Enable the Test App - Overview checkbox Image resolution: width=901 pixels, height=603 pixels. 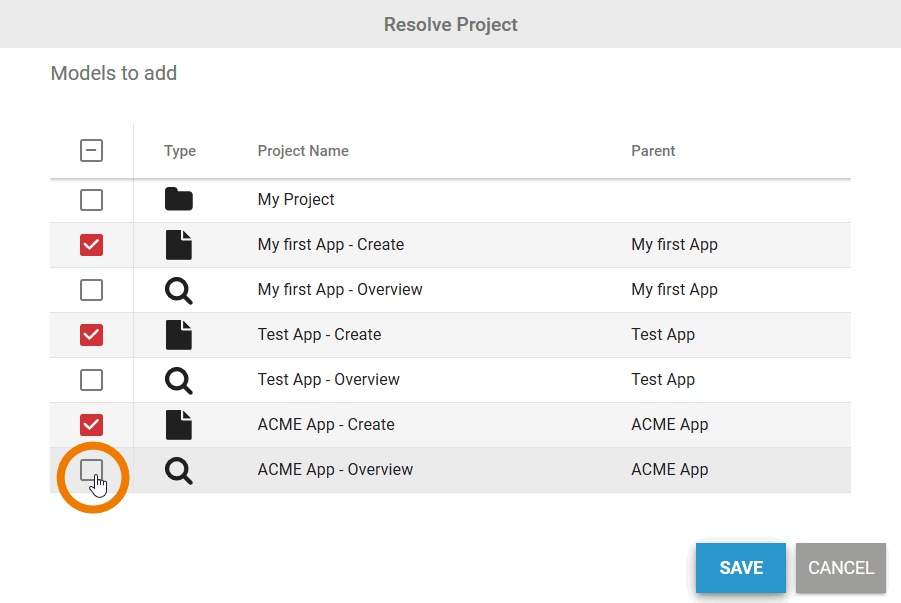tap(91, 380)
